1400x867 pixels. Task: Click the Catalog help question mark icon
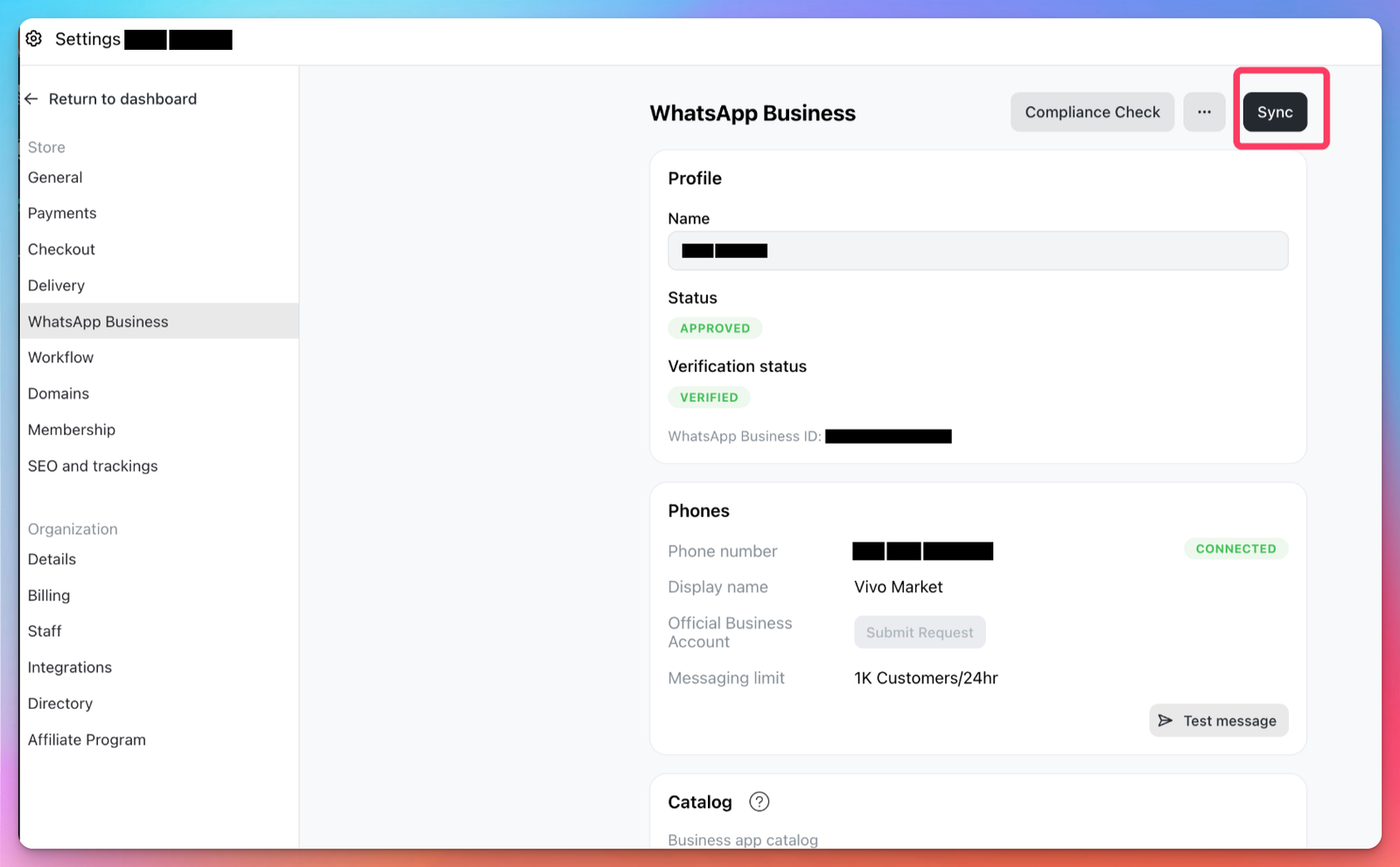coord(759,801)
